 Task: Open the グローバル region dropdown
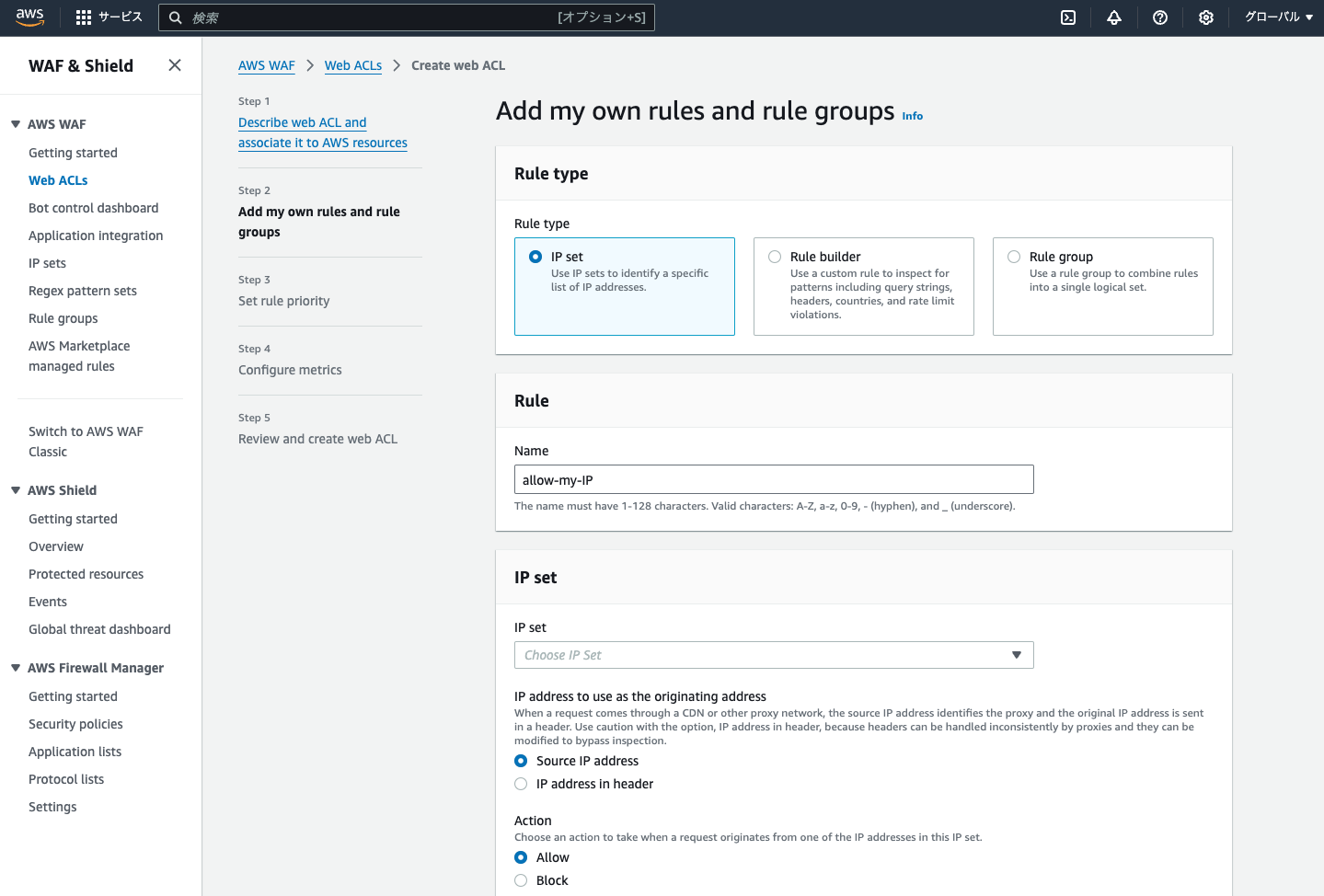(x=1279, y=17)
